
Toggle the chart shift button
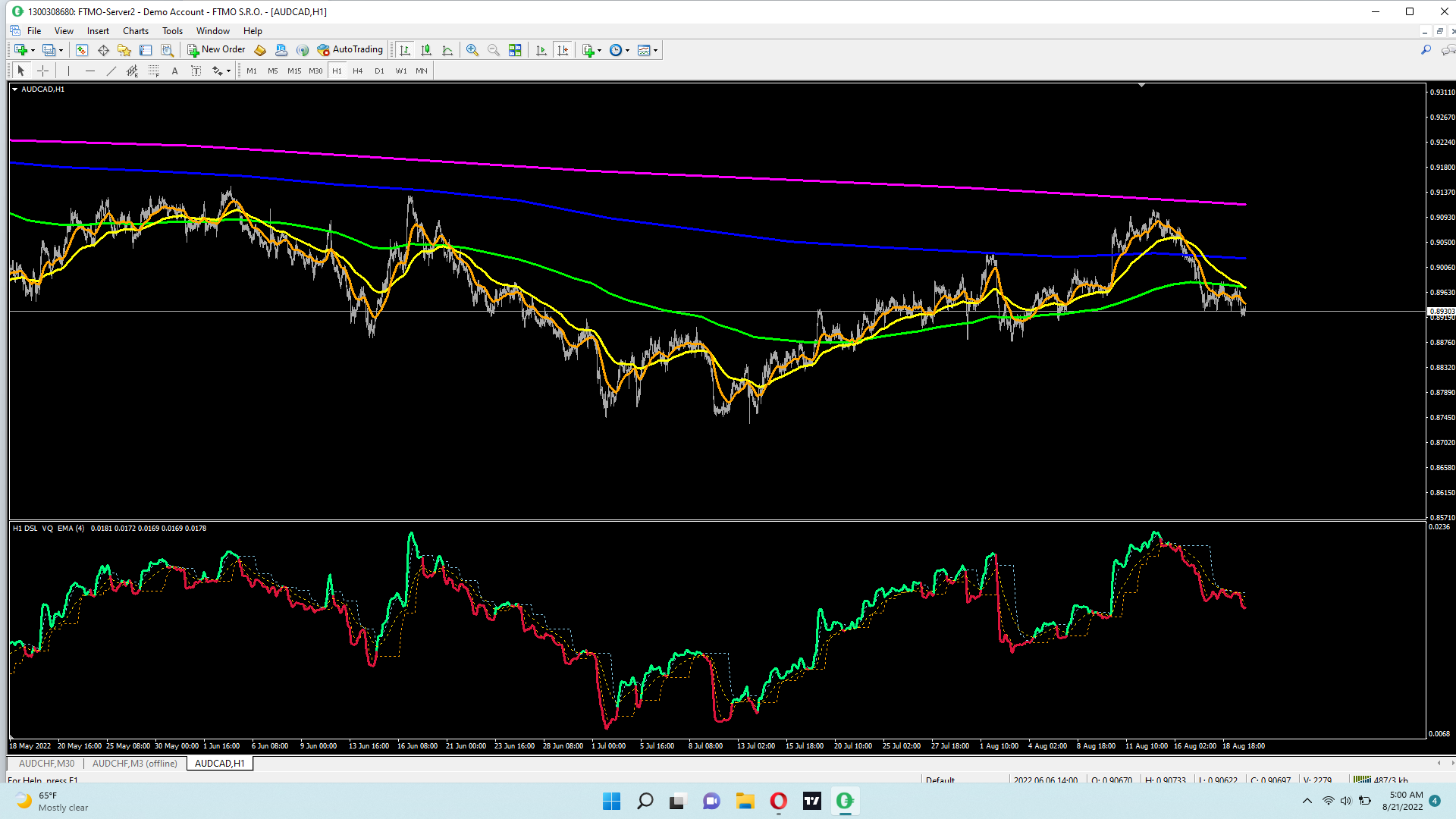[x=563, y=50]
